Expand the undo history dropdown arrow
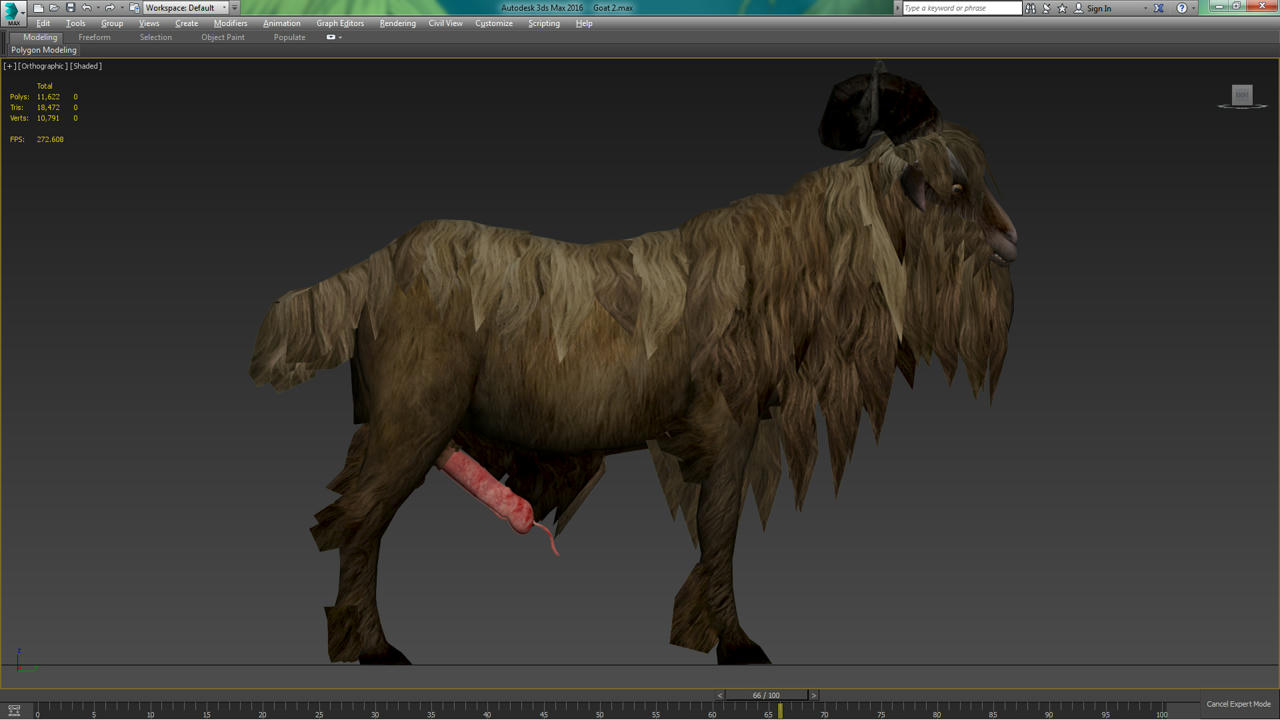 98,8
